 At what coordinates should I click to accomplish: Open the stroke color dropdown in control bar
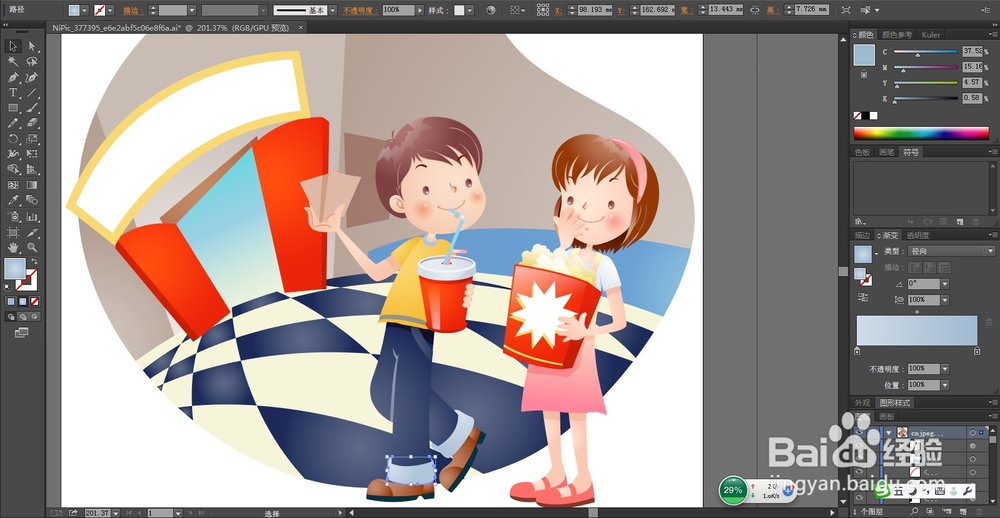click(x=110, y=10)
